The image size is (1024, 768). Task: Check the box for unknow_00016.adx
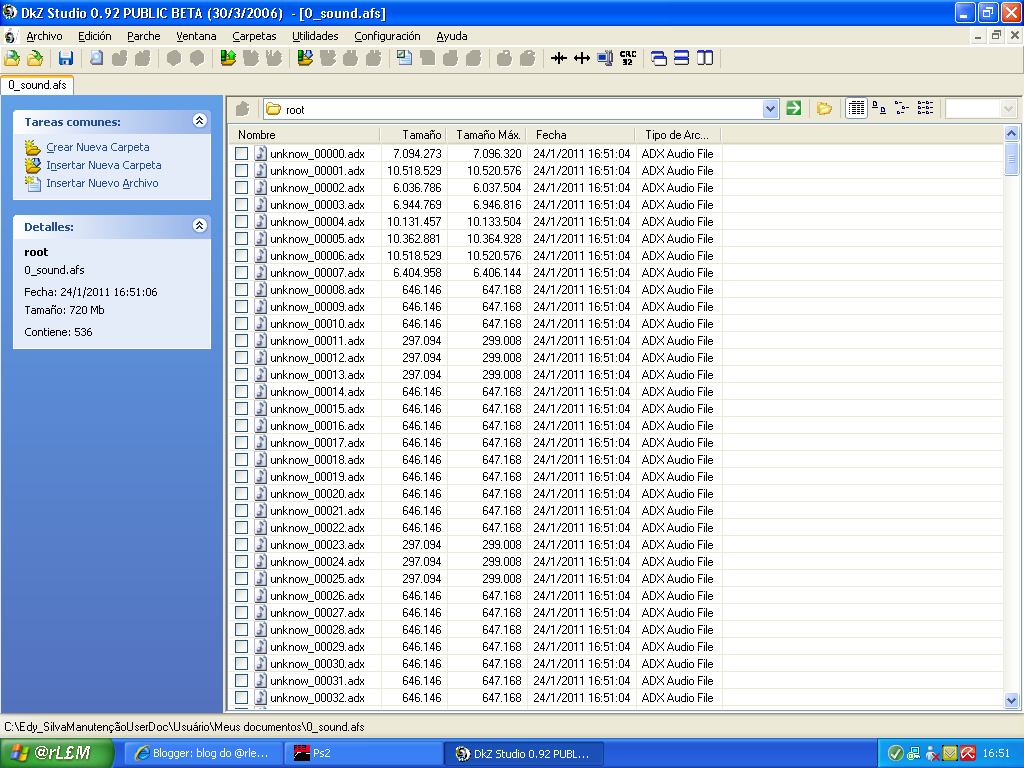point(242,425)
